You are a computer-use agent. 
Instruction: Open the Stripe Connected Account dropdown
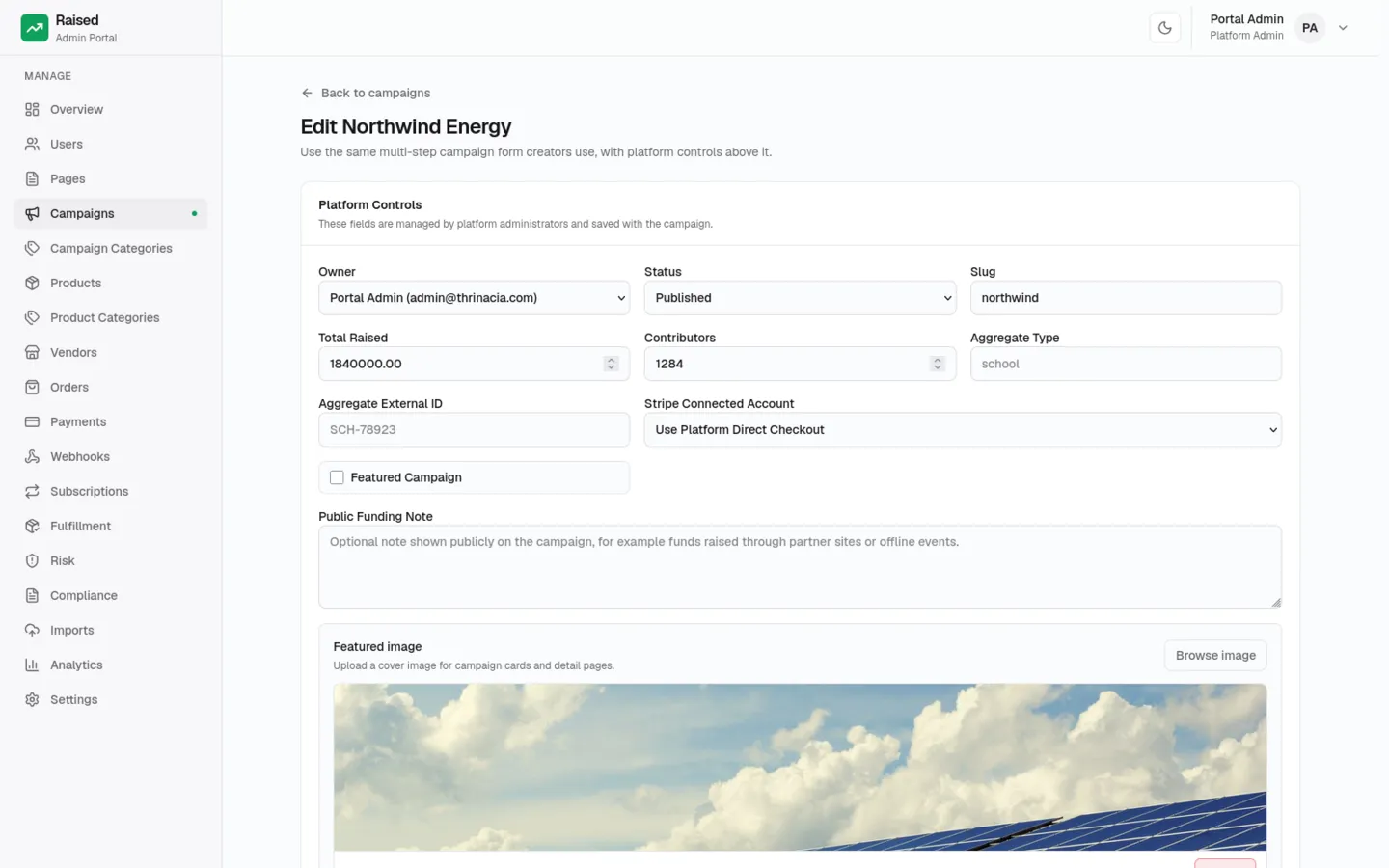963,430
